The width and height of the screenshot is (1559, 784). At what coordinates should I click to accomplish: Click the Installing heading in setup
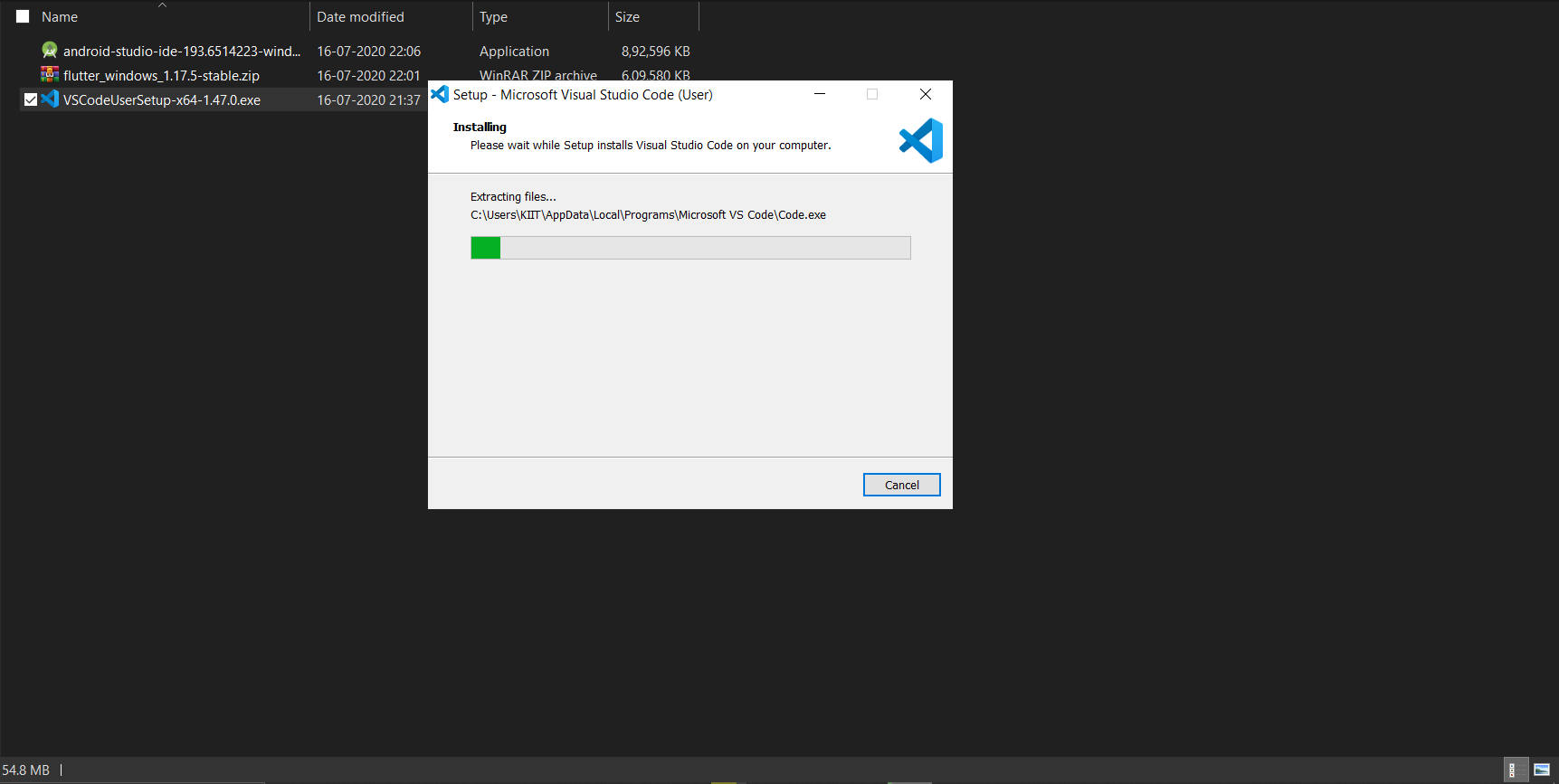pos(480,127)
